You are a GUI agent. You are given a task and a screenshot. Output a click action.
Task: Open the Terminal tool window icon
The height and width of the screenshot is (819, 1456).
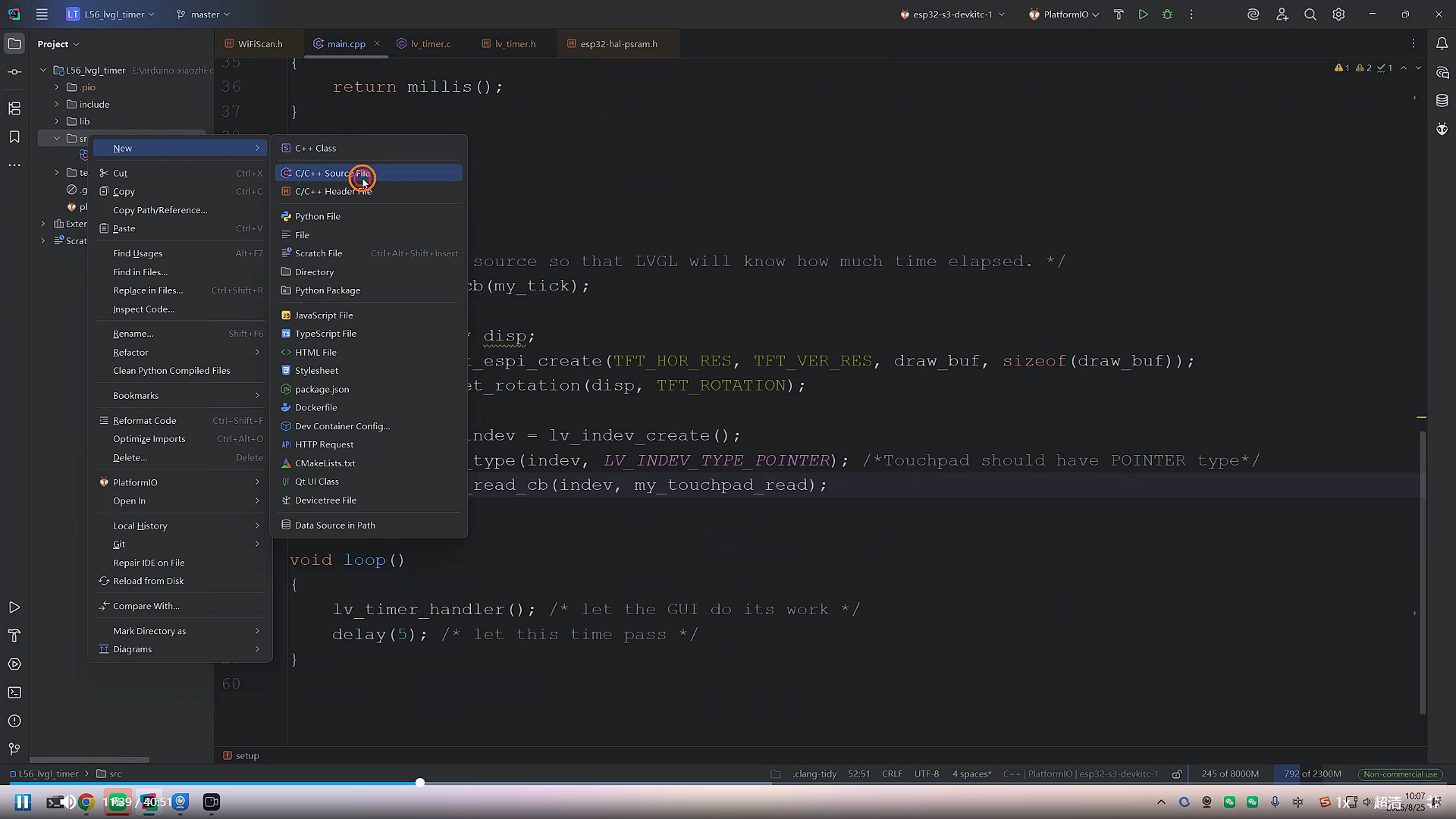coord(14,692)
